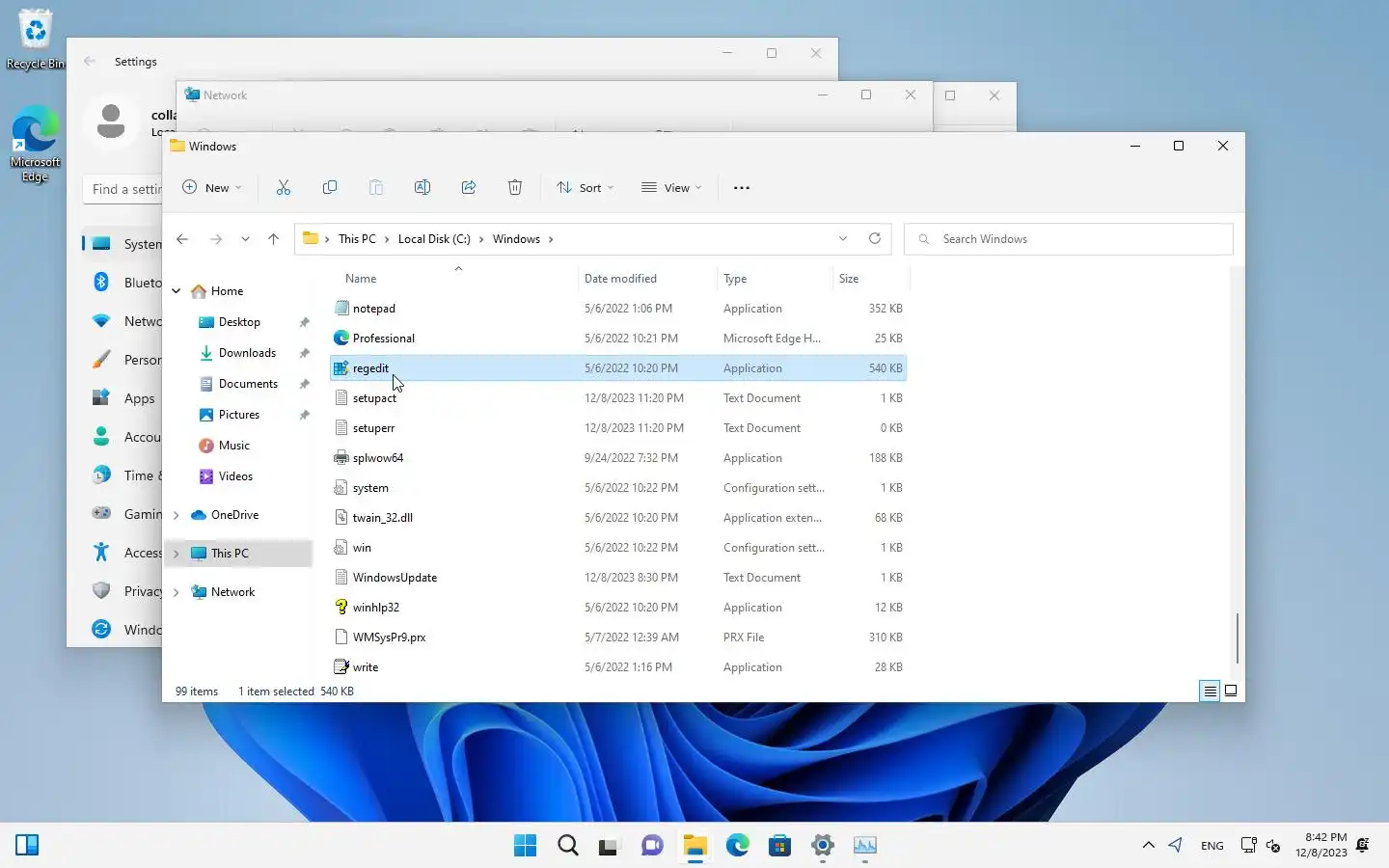Go up one folder level arrow
Screen dimensions: 1389x868
click(x=273, y=239)
